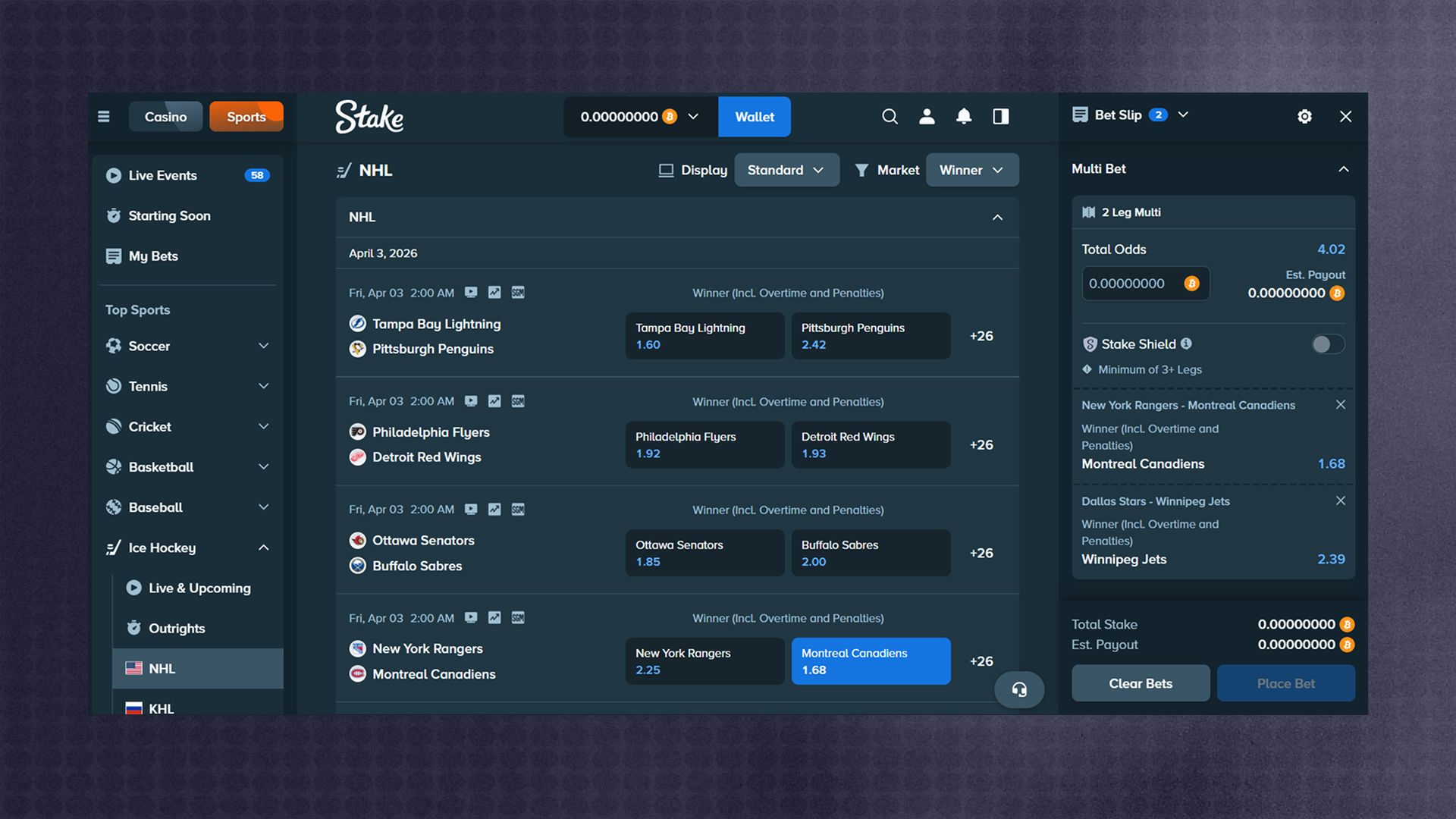Screen dimensions: 1456x819
Task: Open the user profile icon
Action: point(927,116)
